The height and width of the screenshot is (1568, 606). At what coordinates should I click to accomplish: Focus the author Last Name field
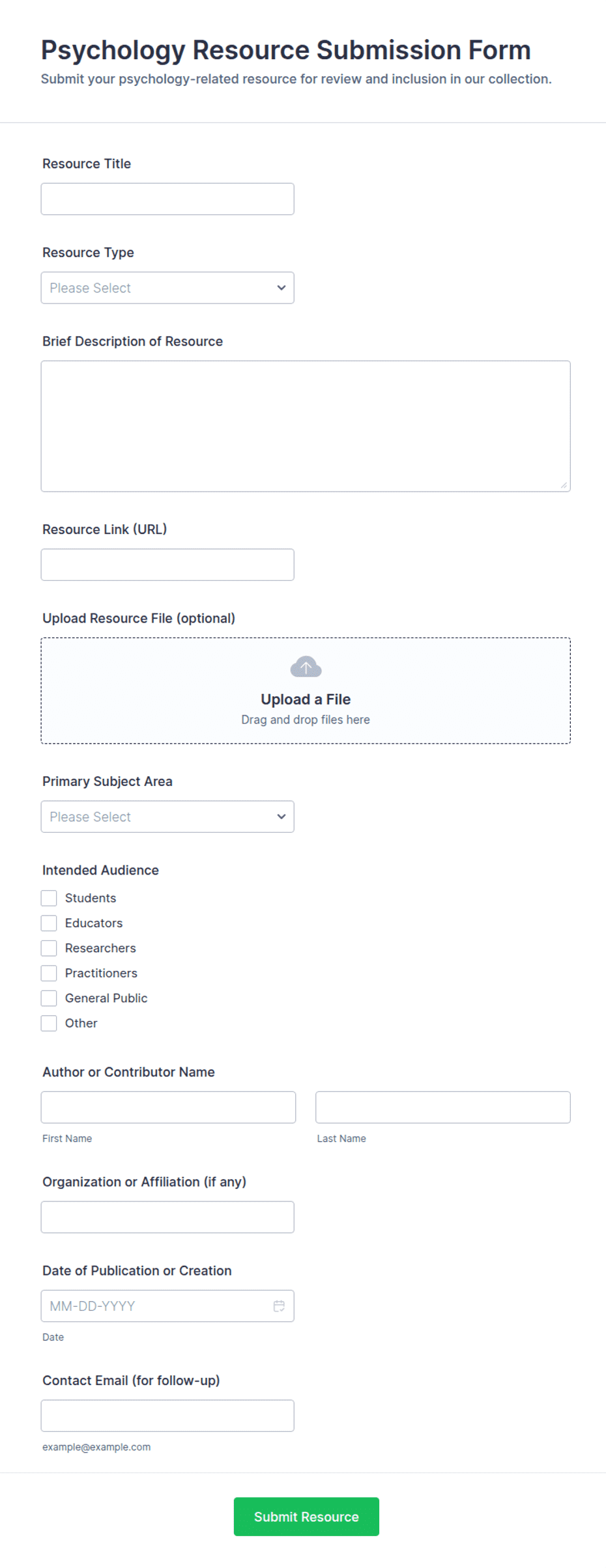[443, 1108]
